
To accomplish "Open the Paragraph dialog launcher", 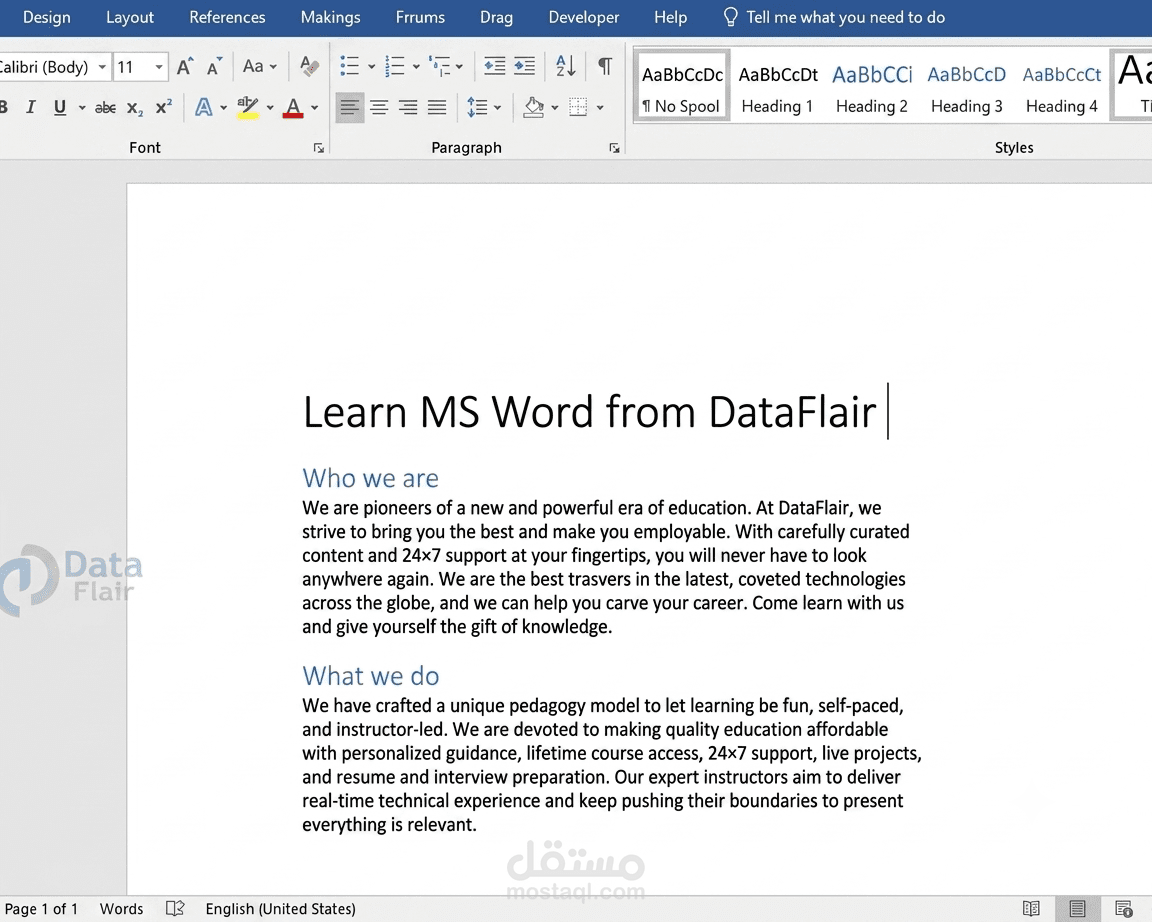I will tap(614, 148).
